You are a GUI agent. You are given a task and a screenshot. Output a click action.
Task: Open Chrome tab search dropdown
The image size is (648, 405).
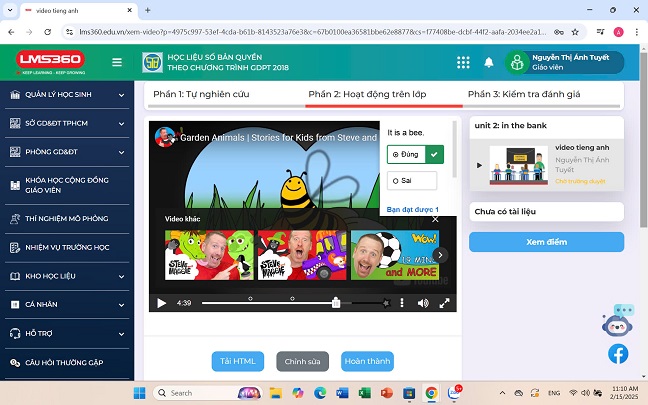pos(10,10)
